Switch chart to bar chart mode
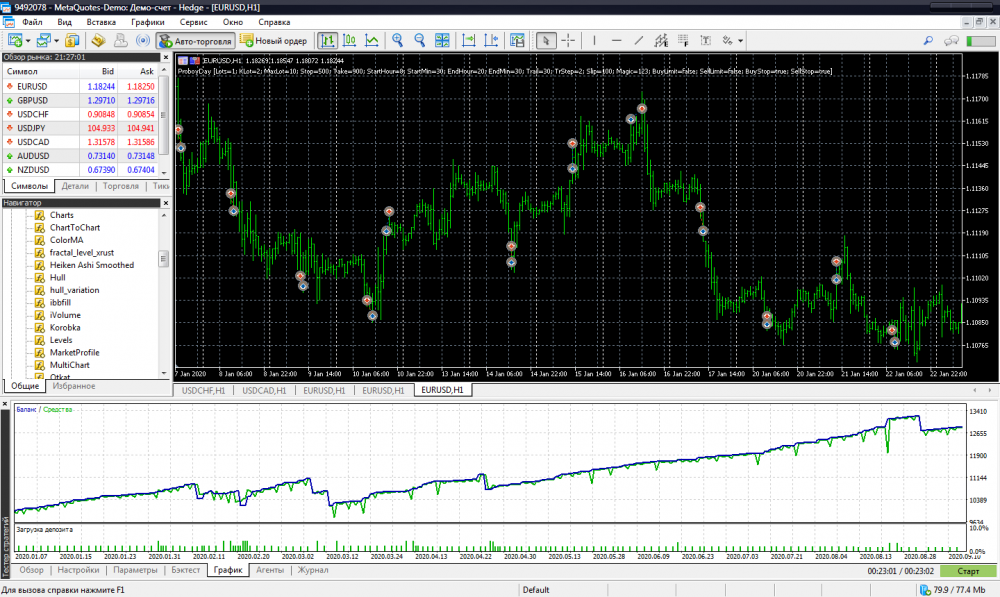 [x=327, y=41]
